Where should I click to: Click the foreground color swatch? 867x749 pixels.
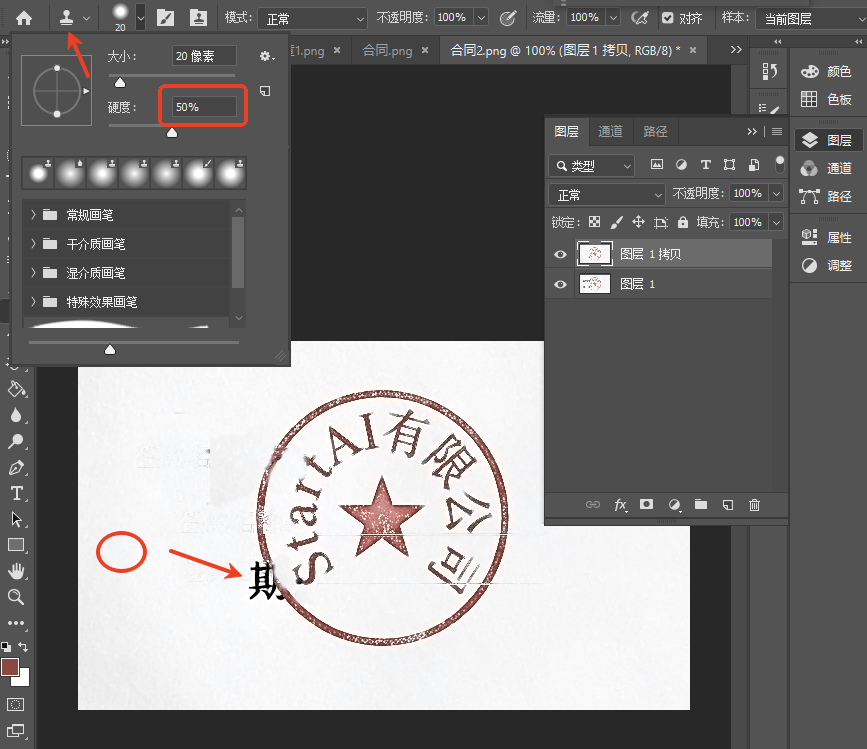[10, 667]
